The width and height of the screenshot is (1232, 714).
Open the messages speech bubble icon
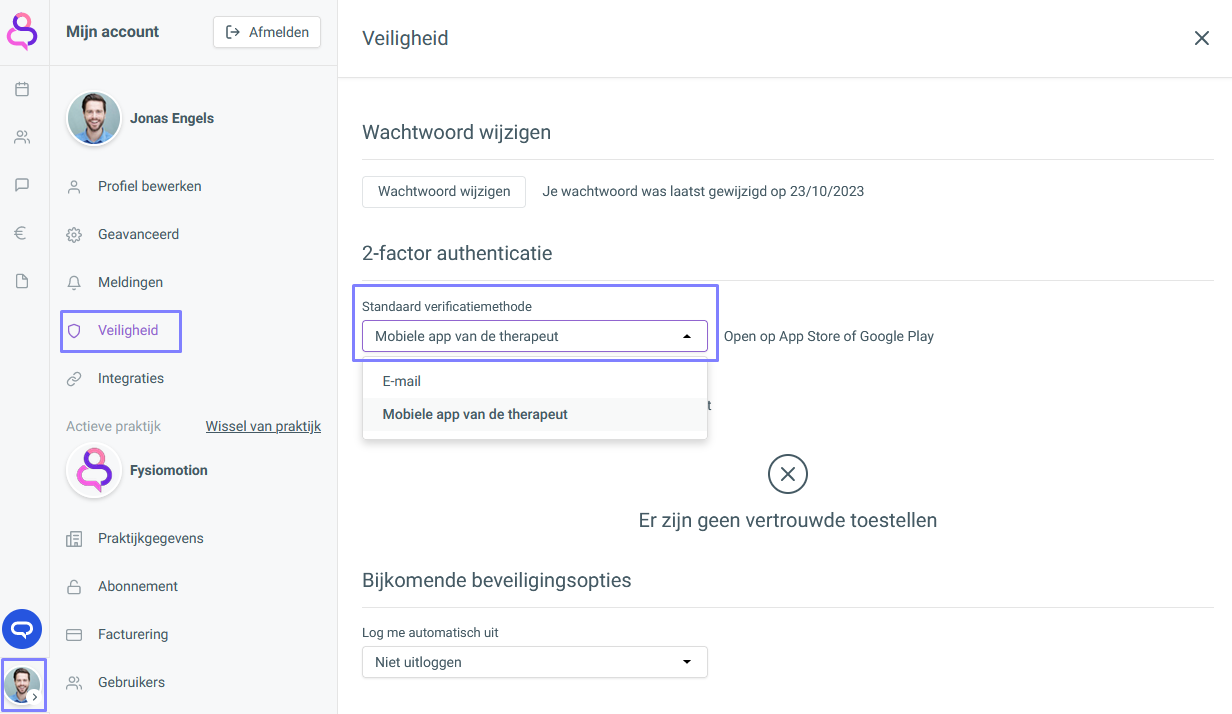click(x=22, y=185)
